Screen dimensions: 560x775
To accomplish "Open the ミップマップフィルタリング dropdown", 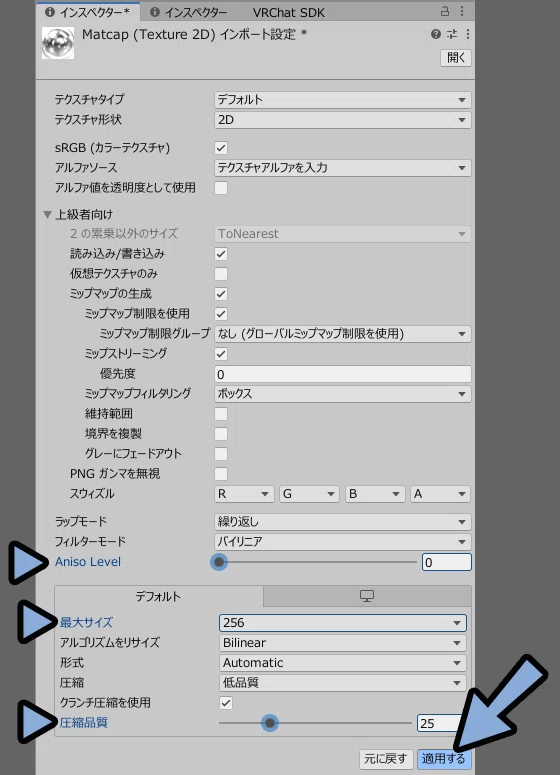I will (343, 394).
